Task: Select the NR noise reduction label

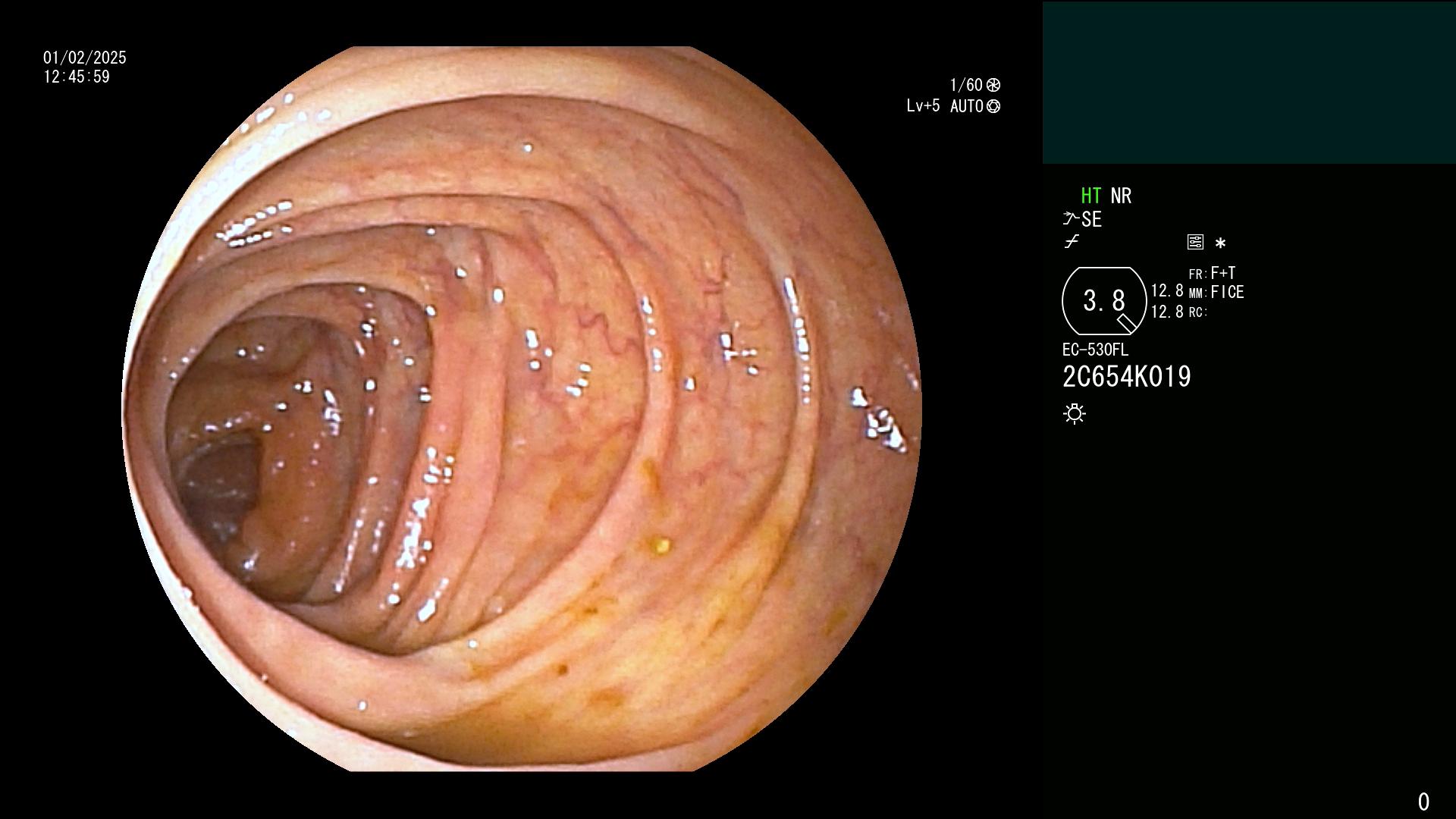Action: tap(1121, 196)
